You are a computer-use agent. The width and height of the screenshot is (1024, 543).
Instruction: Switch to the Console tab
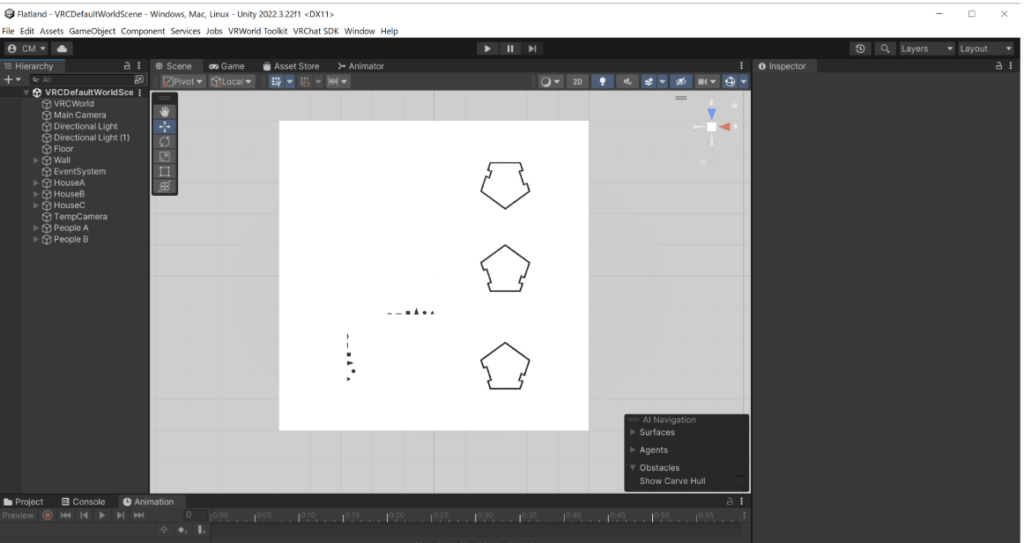[x=83, y=502]
